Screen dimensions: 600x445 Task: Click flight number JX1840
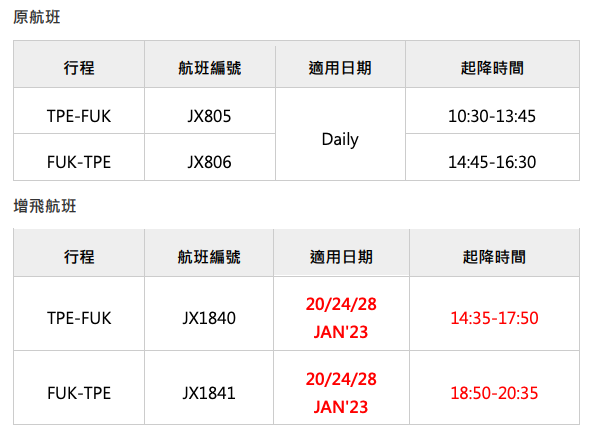[x=209, y=318]
